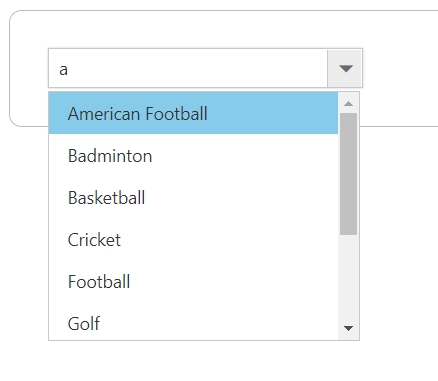Click the gray scrollbar thumb

(x=348, y=174)
